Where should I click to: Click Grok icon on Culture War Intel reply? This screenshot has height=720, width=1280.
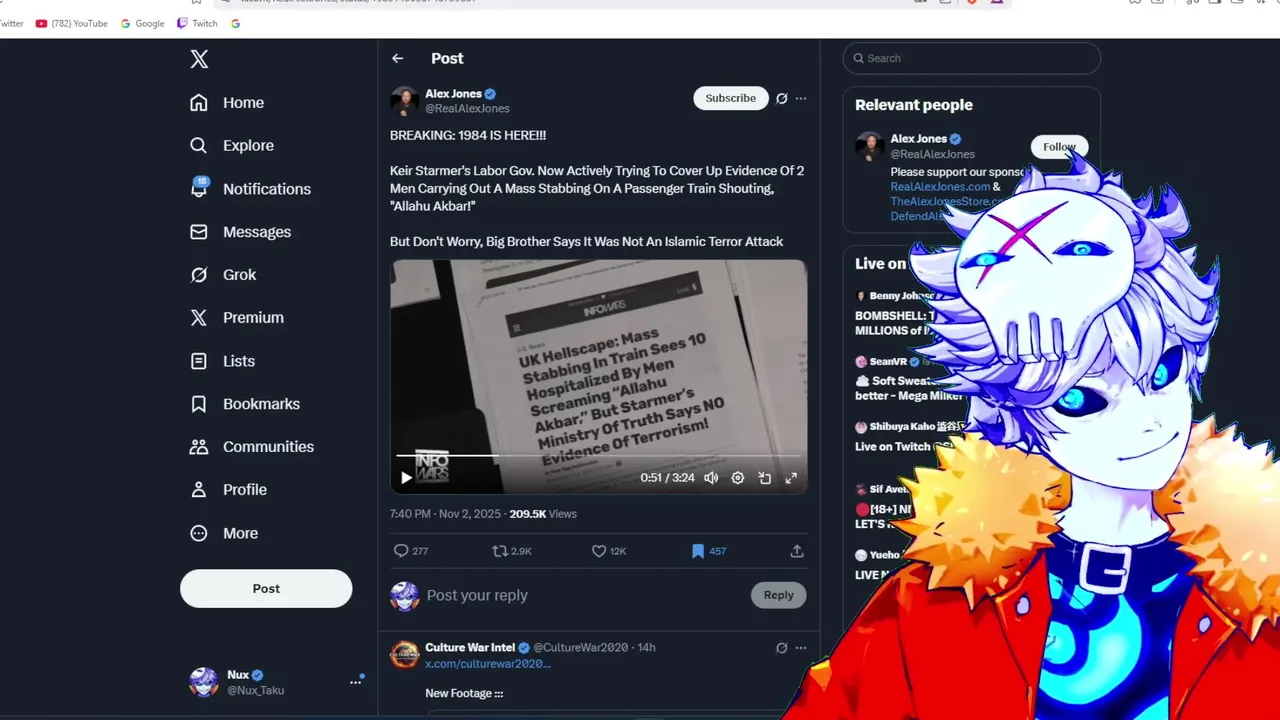tap(782, 648)
